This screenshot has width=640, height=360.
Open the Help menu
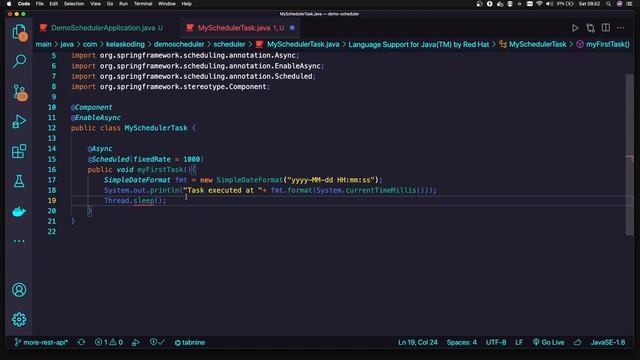pyautogui.click(x=187, y=4)
